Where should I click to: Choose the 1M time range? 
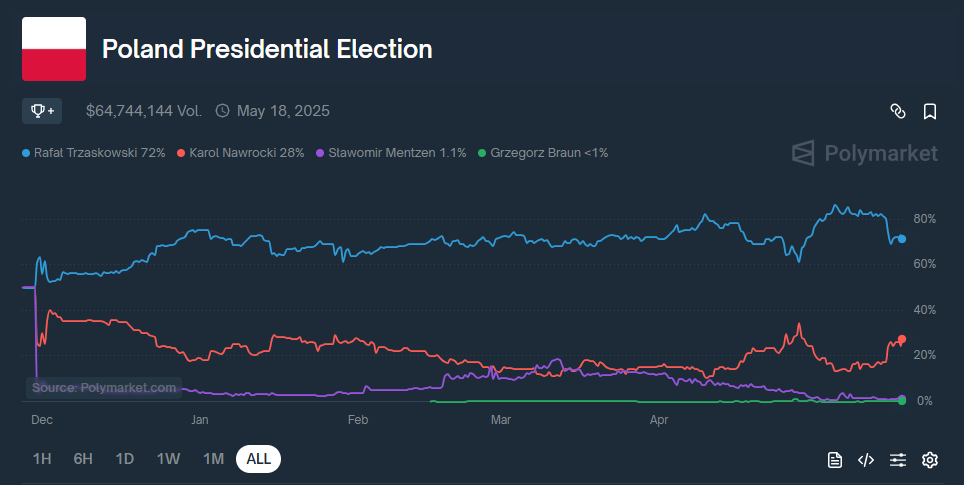213,459
